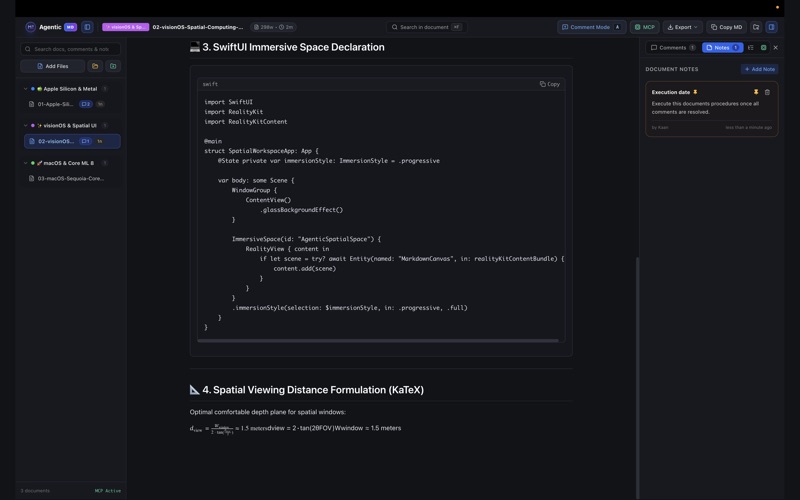
Task: Close the right notes panel
Action: [776, 47]
